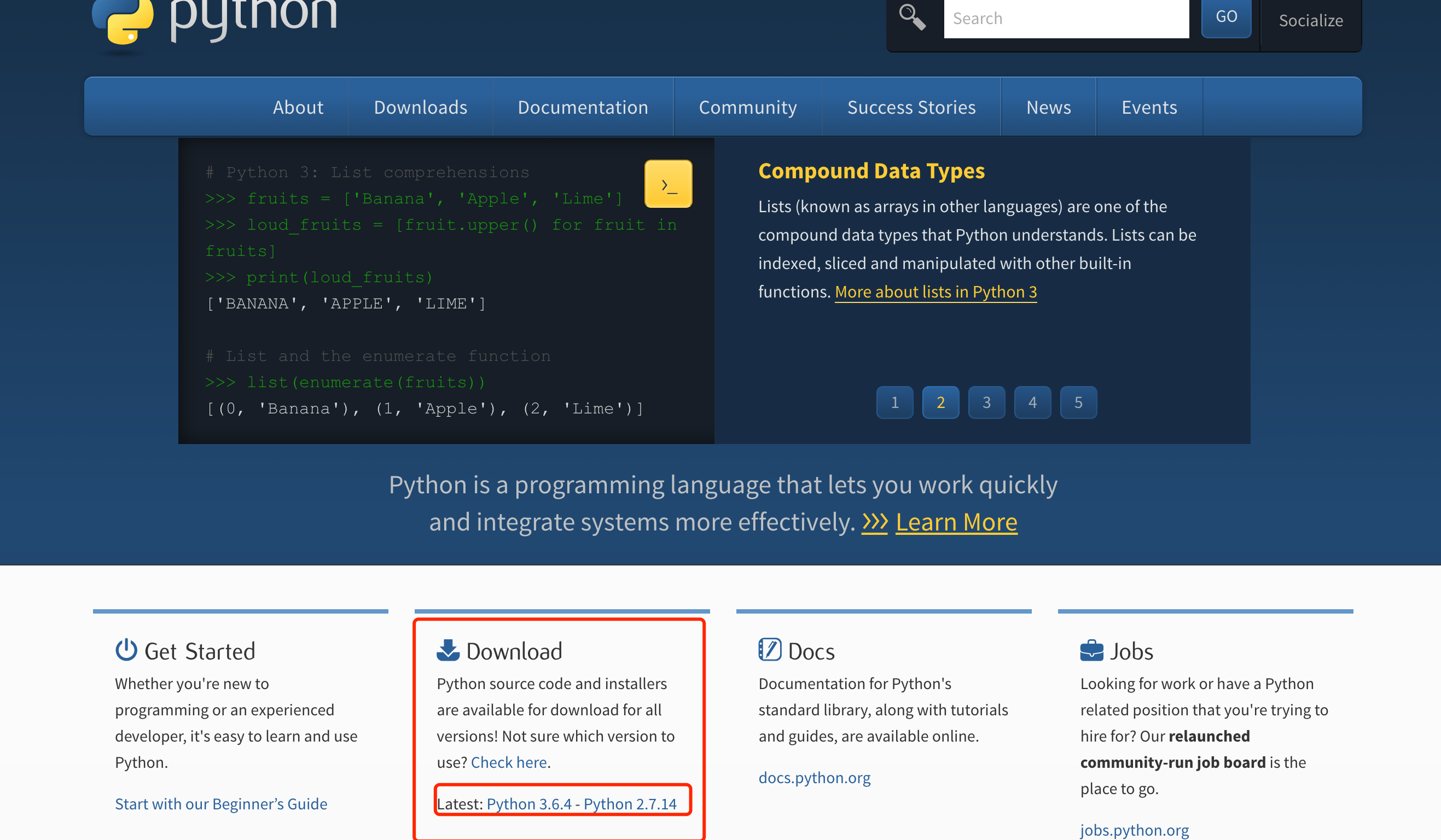Open the Documentation menu
Viewport: 1441px width, 840px height.
point(583,107)
